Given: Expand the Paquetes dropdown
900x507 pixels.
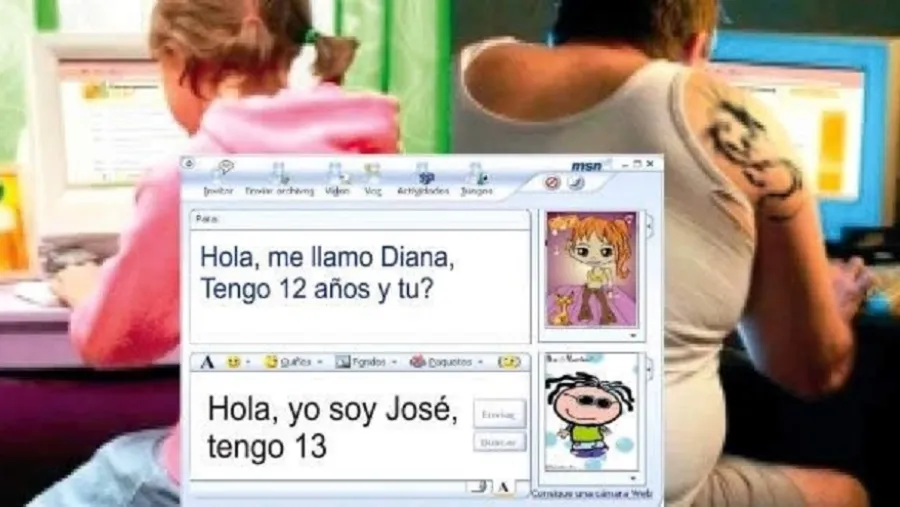Looking at the screenshot, I should pyautogui.click(x=480, y=362).
